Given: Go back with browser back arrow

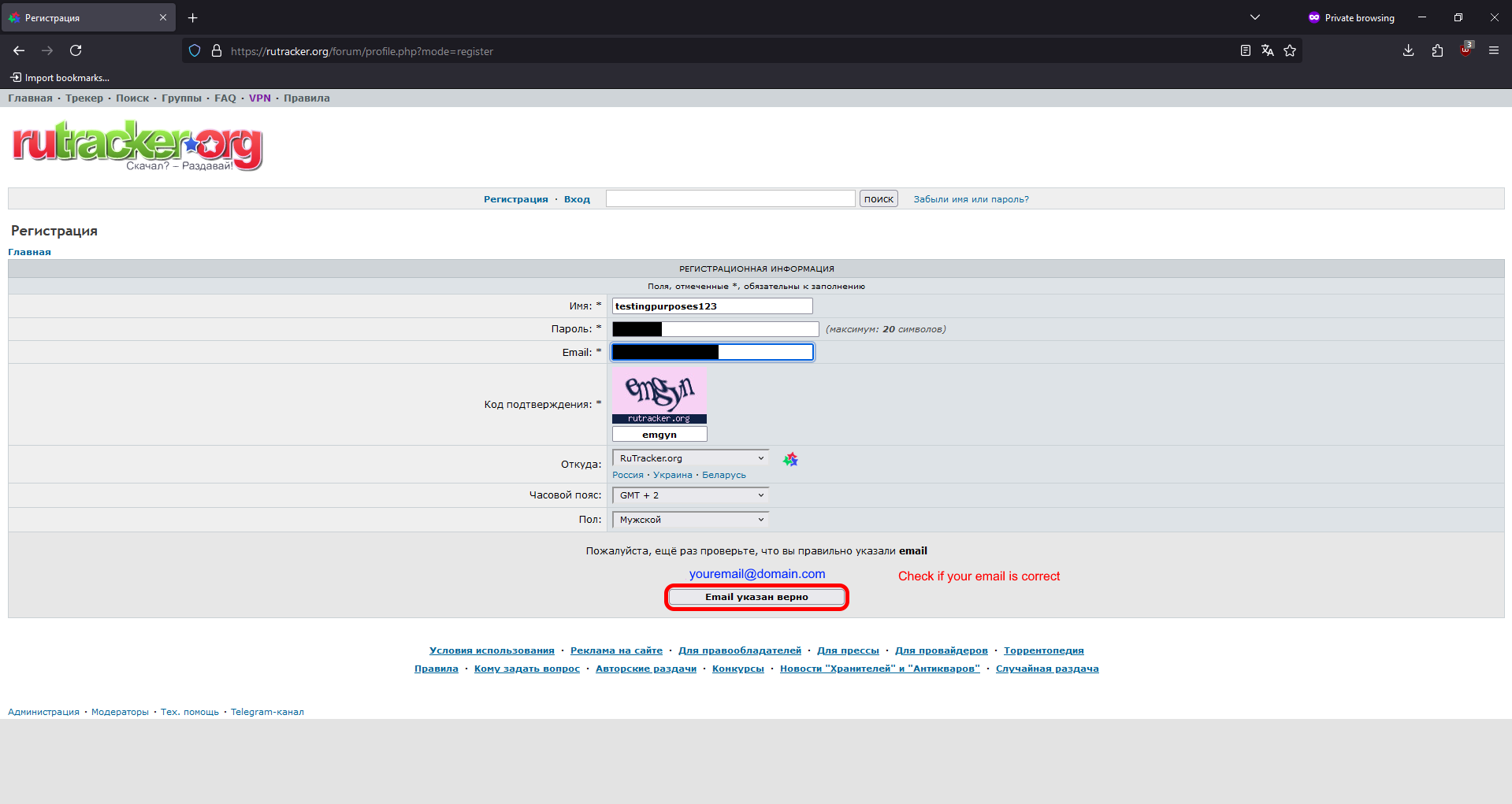Looking at the screenshot, I should 19,50.
